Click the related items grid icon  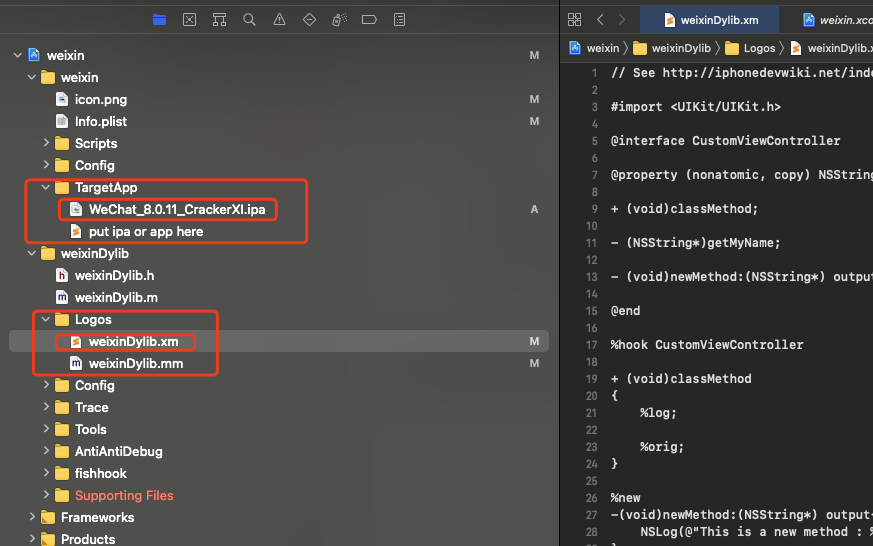574,19
